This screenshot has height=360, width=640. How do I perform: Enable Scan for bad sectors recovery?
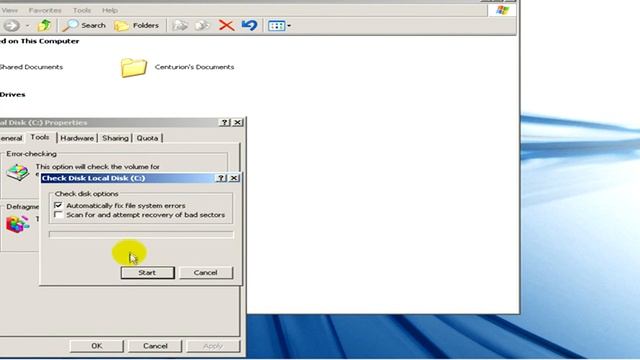58,215
